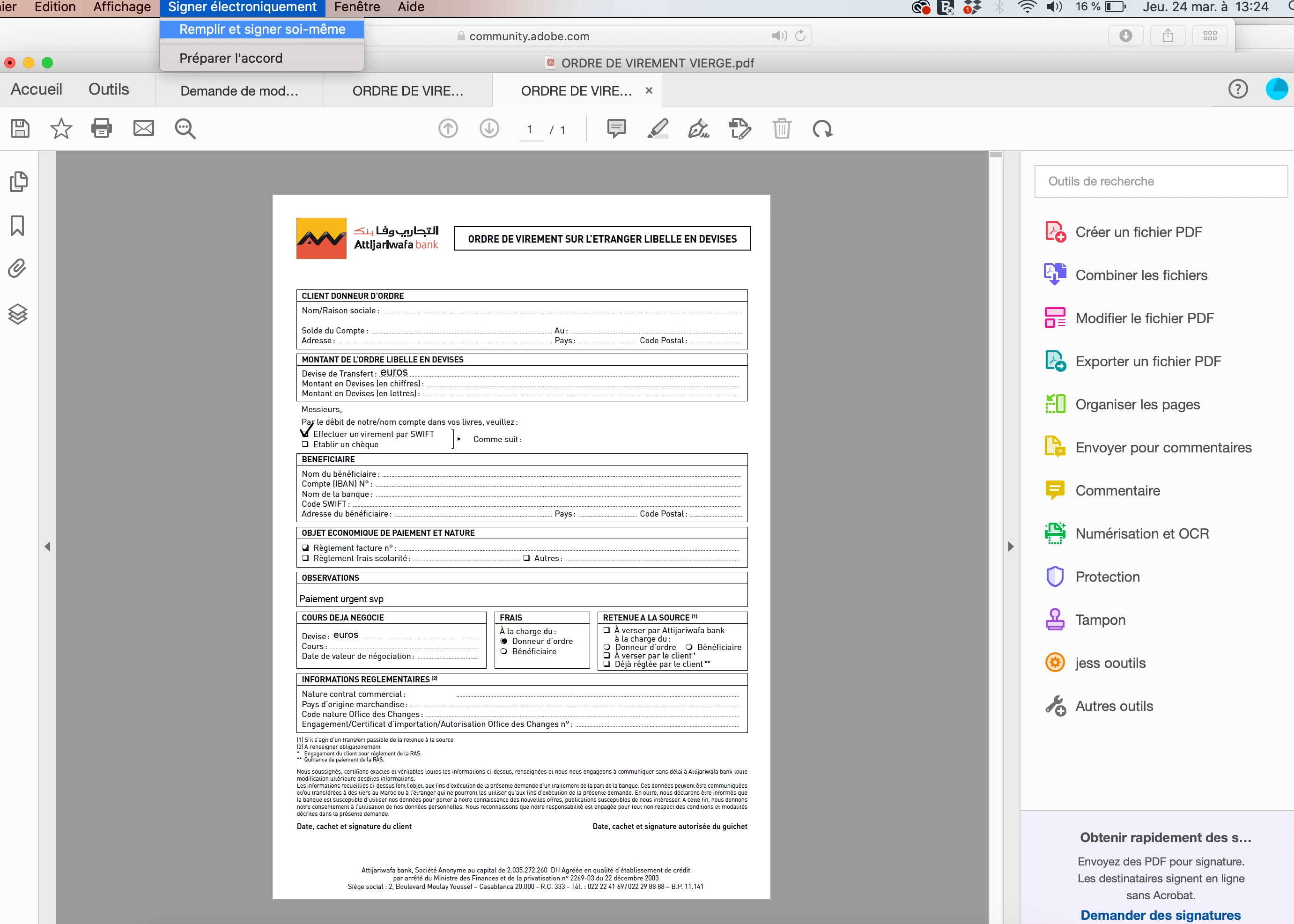Expand the left navigation pane arrow

click(47, 547)
